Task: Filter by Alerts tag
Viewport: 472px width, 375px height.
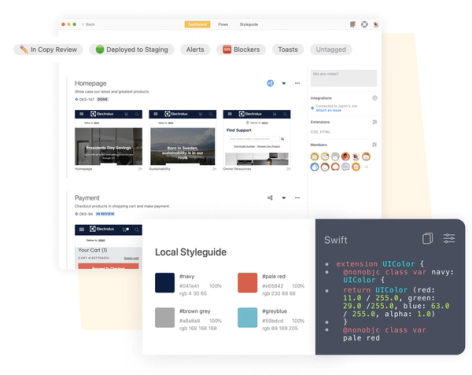Action: pyautogui.click(x=195, y=49)
